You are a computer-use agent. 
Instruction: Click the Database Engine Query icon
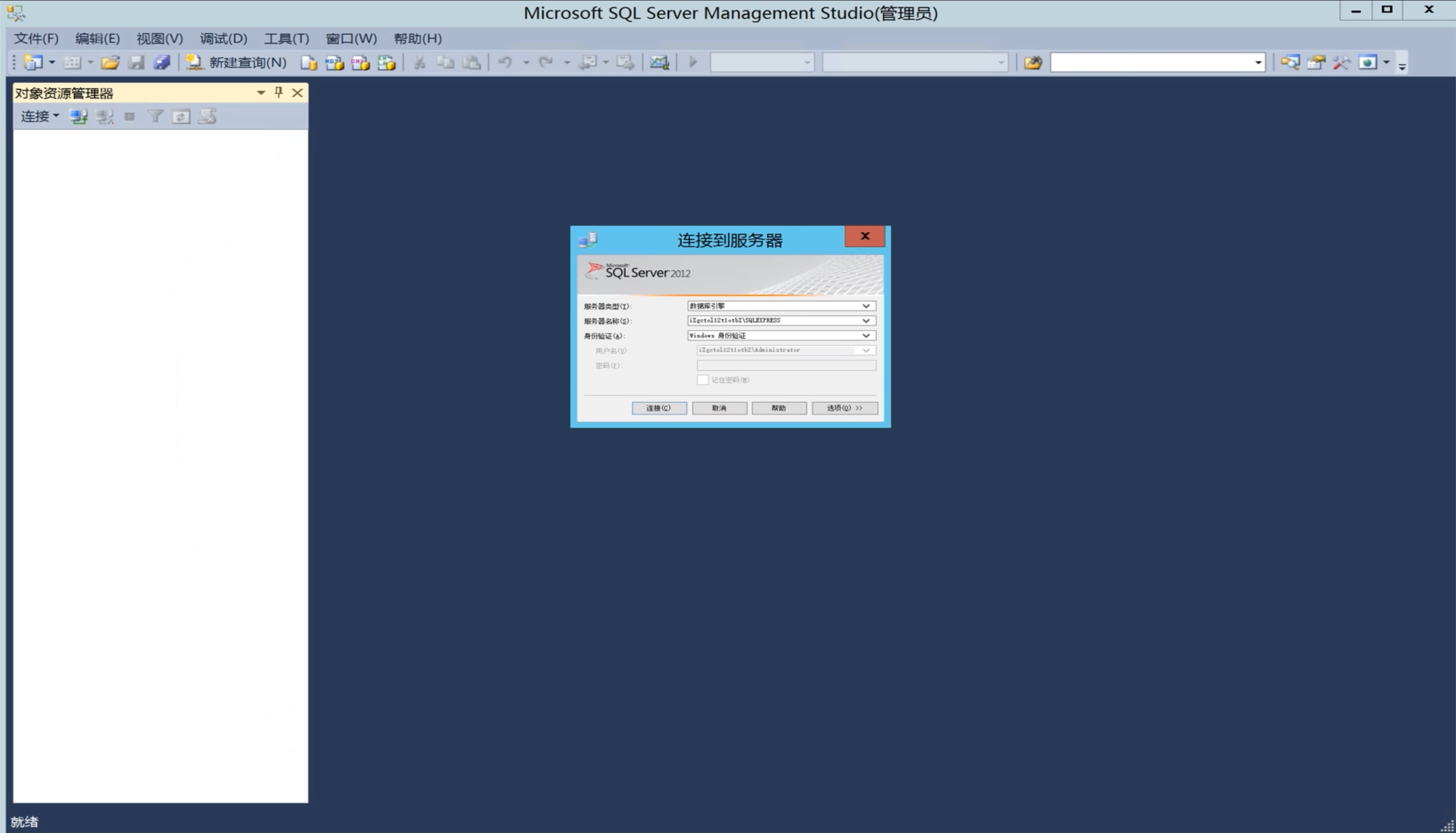click(x=309, y=62)
